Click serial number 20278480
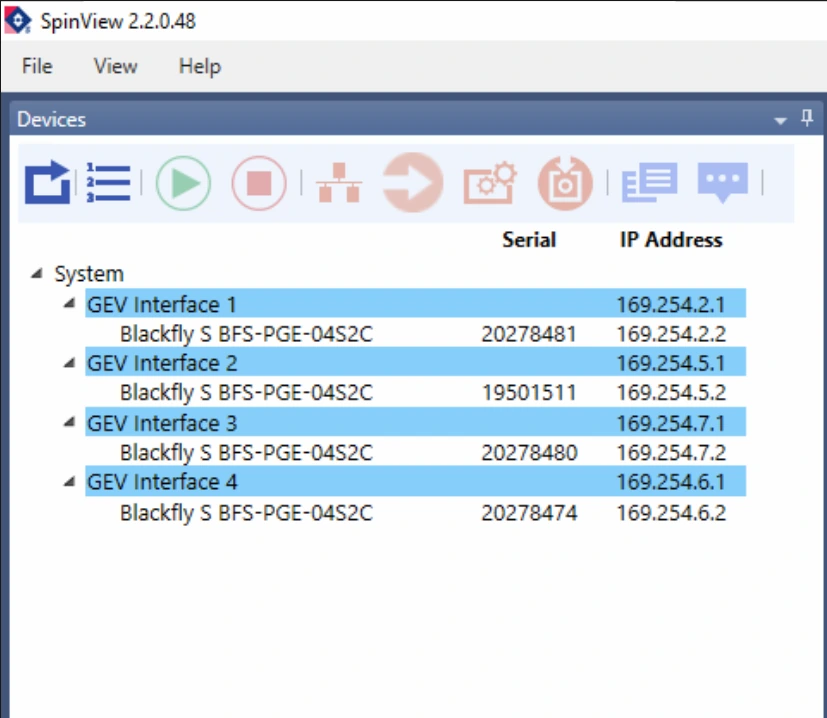The height and width of the screenshot is (718, 827). pos(529,453)
